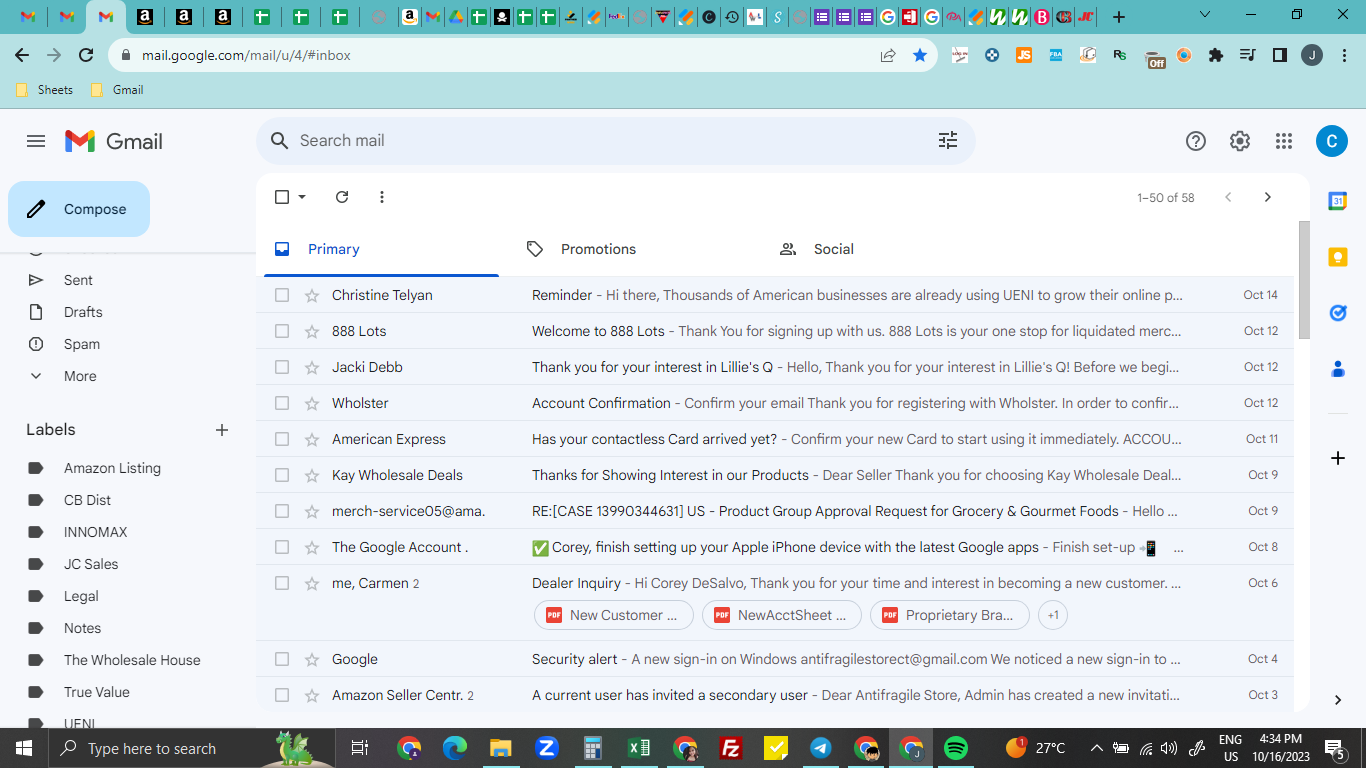The image size is (1366, 768).
Task: Select the 888 Lots email checkbox
Action: click(282, 331)
